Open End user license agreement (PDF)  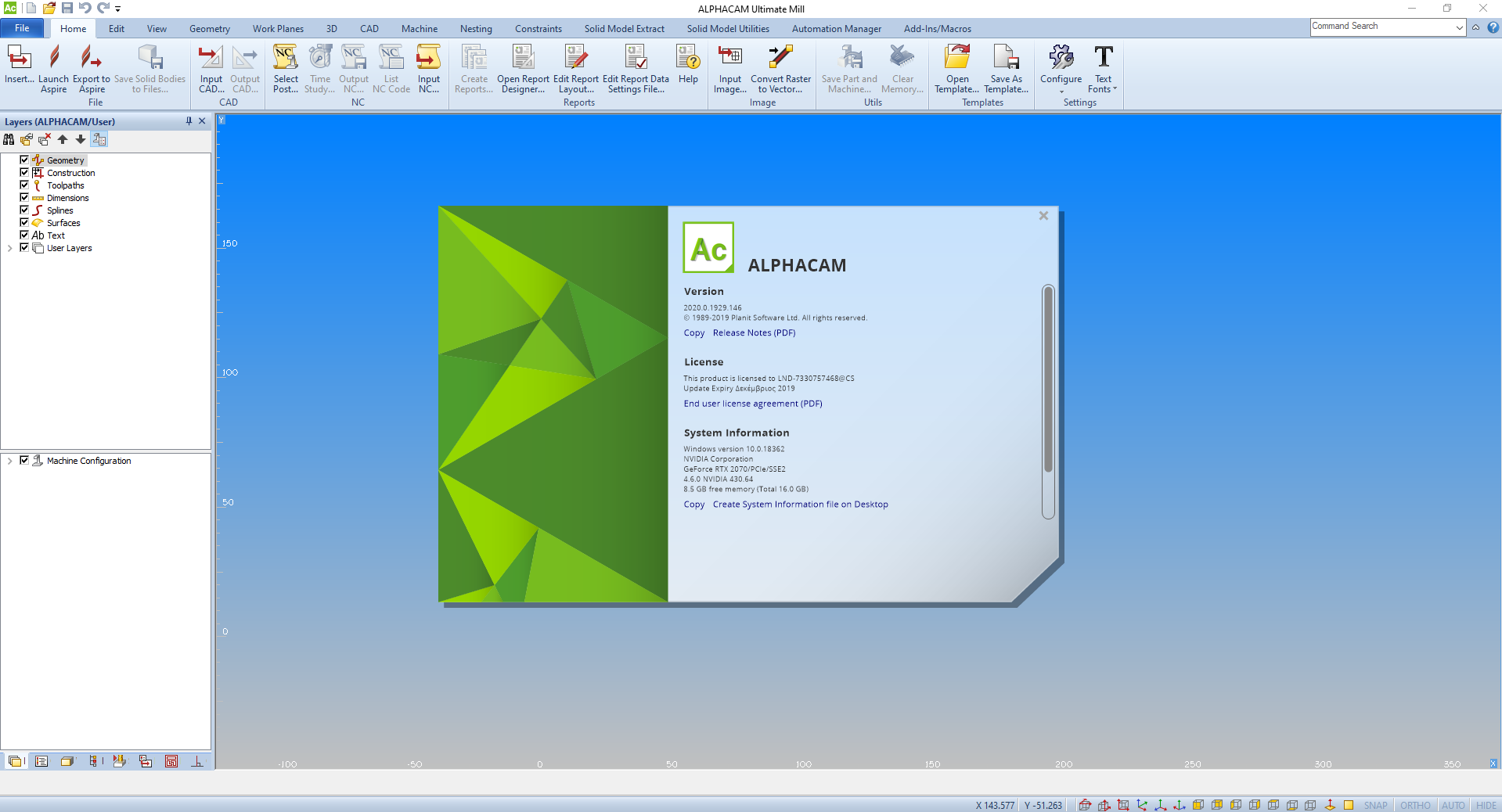tap(753, 404)
